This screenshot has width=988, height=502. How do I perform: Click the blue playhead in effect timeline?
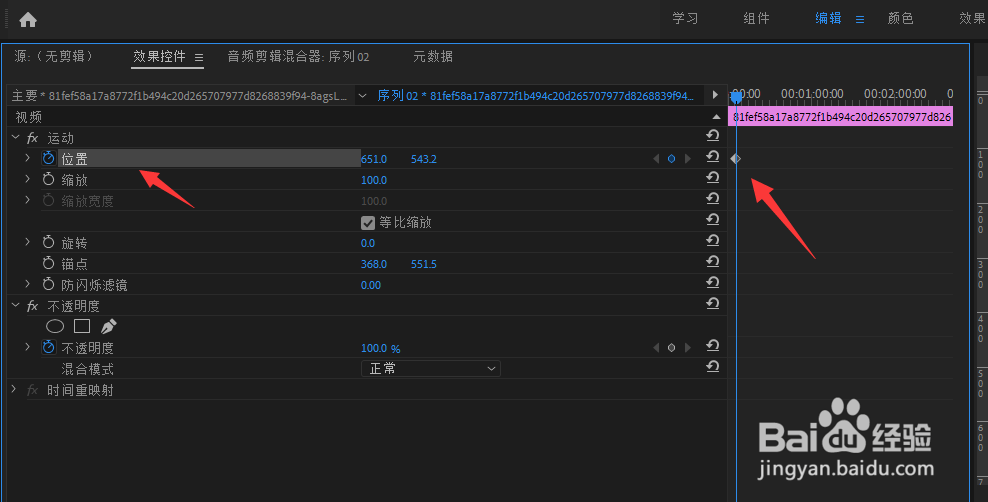point(736,97)
